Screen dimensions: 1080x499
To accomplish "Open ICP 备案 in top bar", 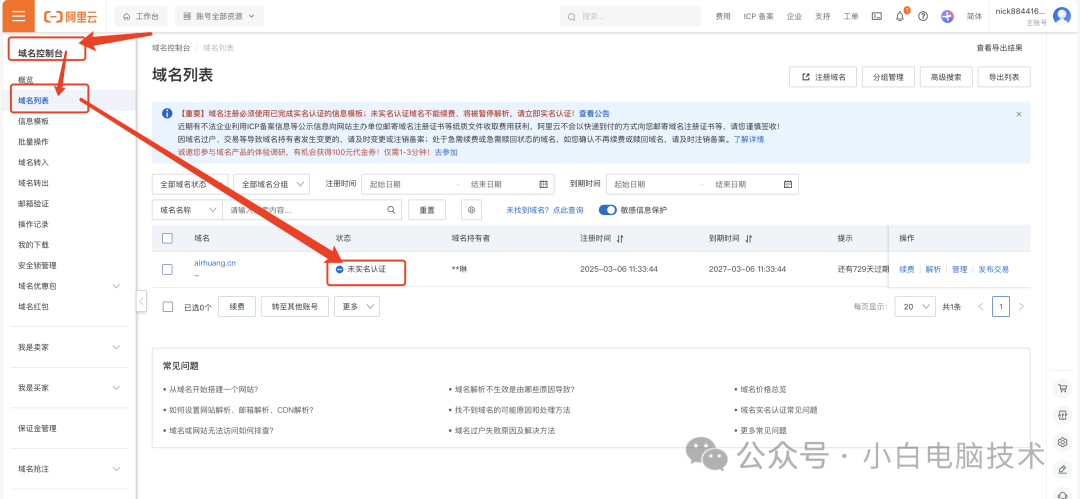I will click(758, 16).
